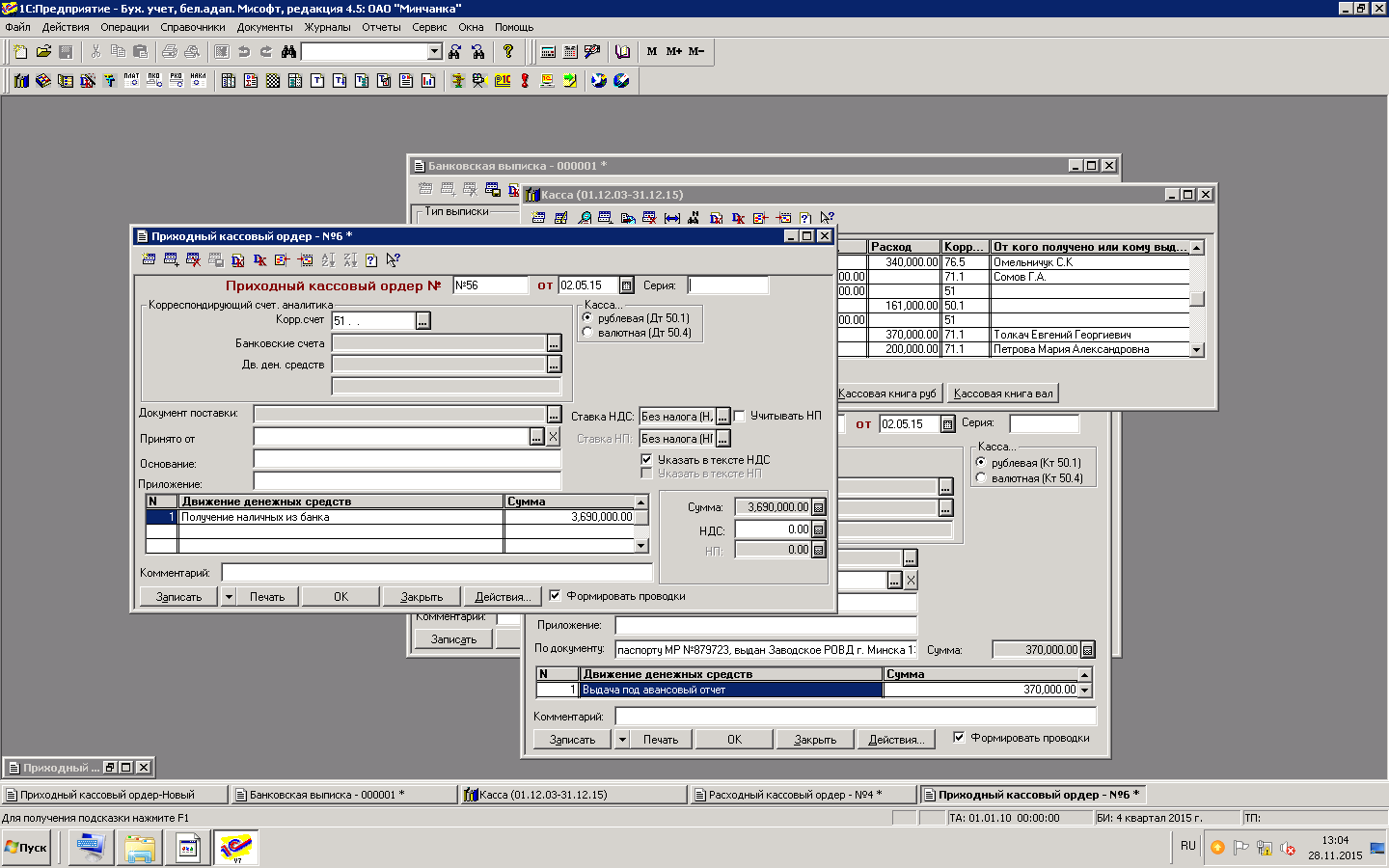Click the НАКЛ invoice toolbar icon
Image resolution: width=1389 pixels, height=868 pixels.
pos(198,80)
